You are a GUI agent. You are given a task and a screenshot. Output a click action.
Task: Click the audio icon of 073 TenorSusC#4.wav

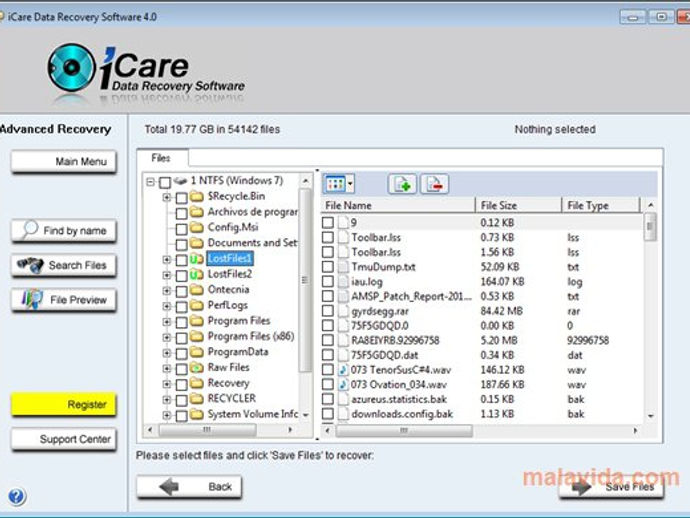point(343,370)
